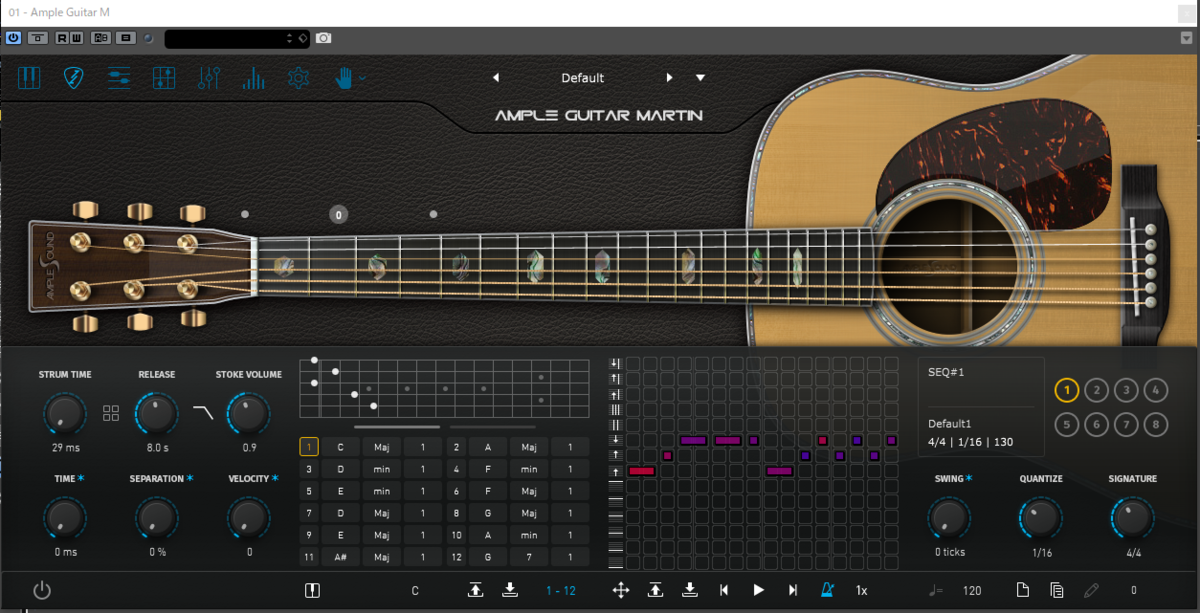This screenshot has width=1200, height=613.
Task: Play the strummer sequence
Action: (758, 590)
